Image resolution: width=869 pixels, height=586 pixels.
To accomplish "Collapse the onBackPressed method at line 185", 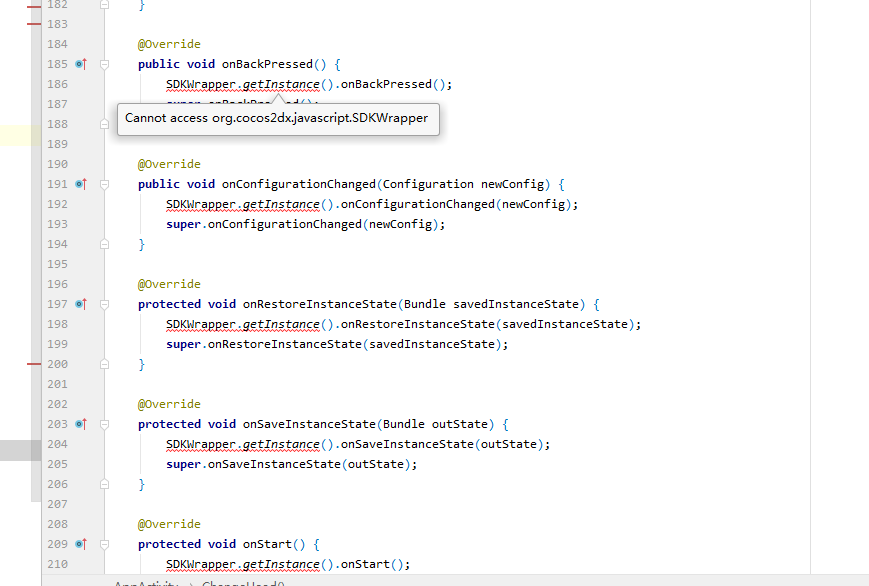I will point(104,64).
